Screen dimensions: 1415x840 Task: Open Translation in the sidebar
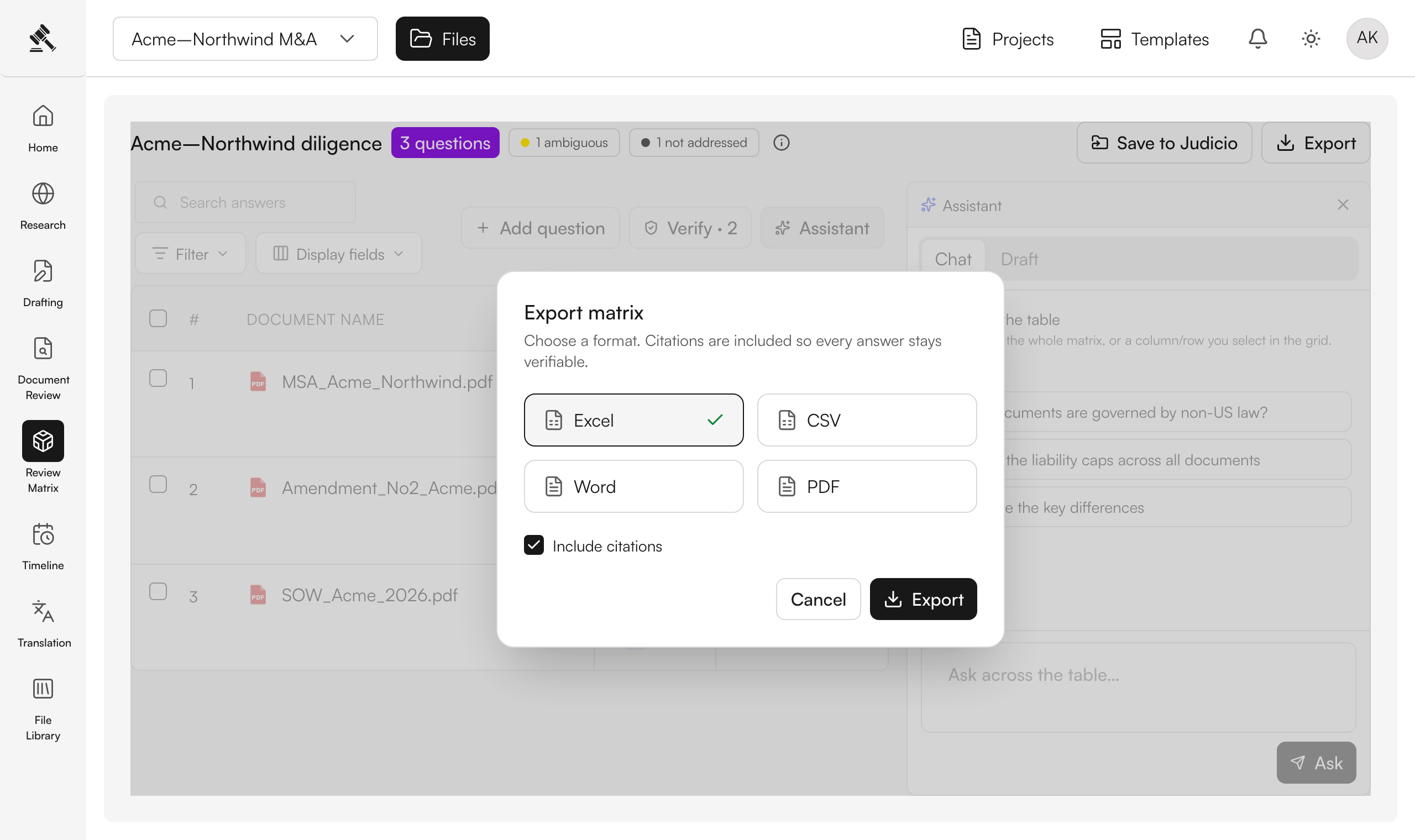click(x=43, y=623)
